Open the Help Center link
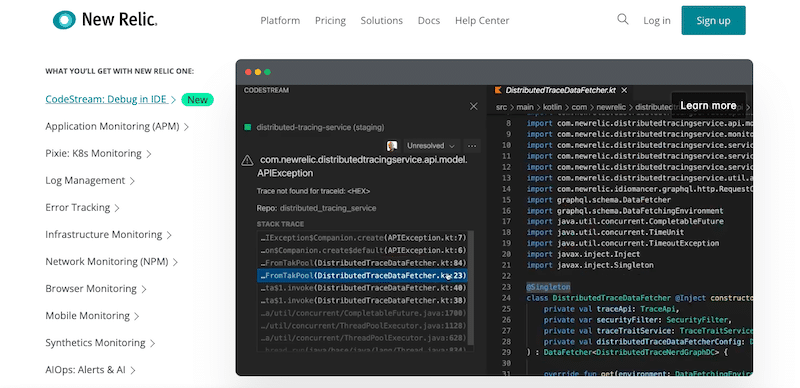Screen dimensions: 800x388 coord(482,20)
